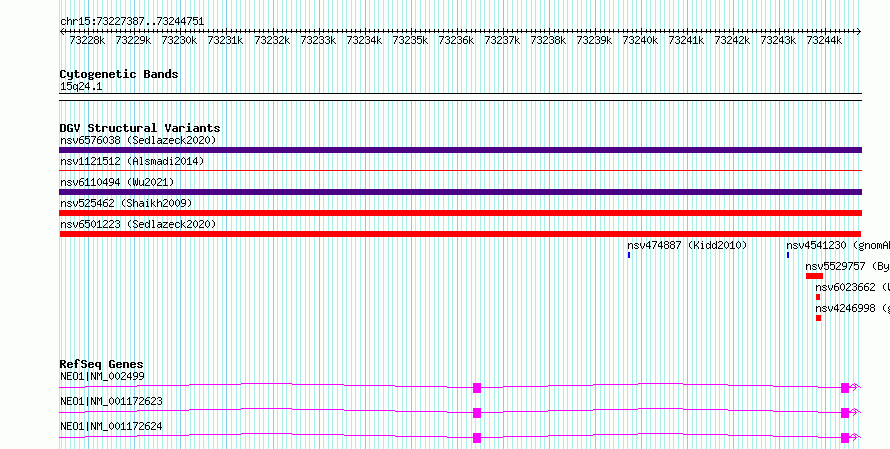This screenshot has width=890, height=449.
Task: Open variant label nsv6501223 (Sedlazeck2020)
Action: pos(138,224)
